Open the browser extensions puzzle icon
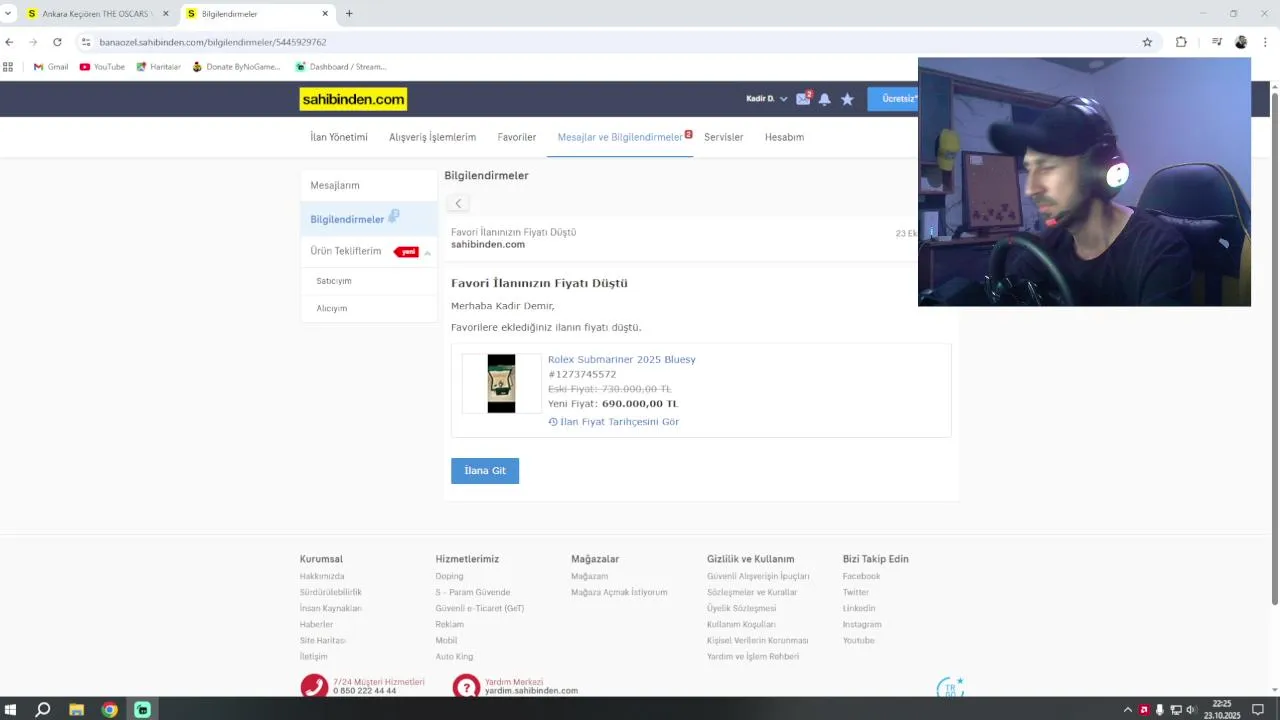 coord(1181,42)
